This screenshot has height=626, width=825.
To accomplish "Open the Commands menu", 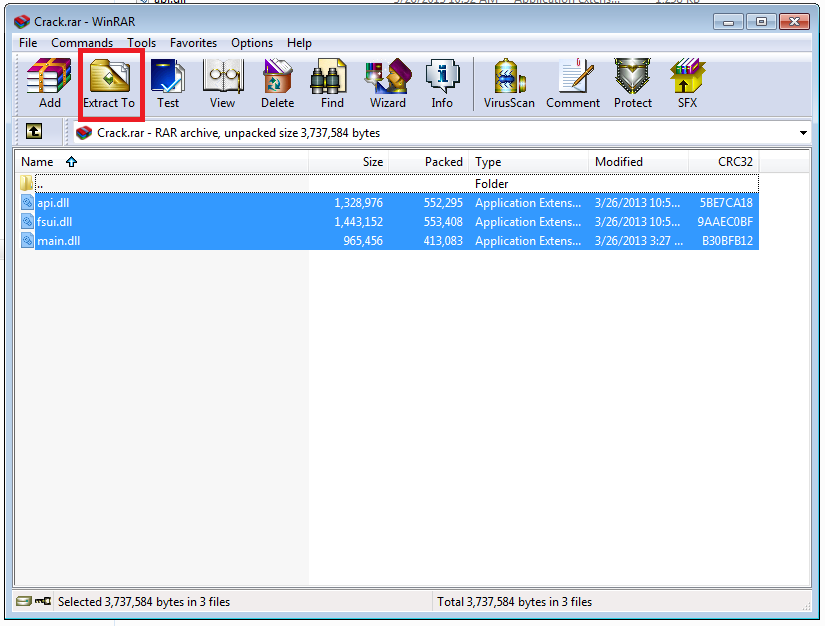I will (x=82, y=43).
